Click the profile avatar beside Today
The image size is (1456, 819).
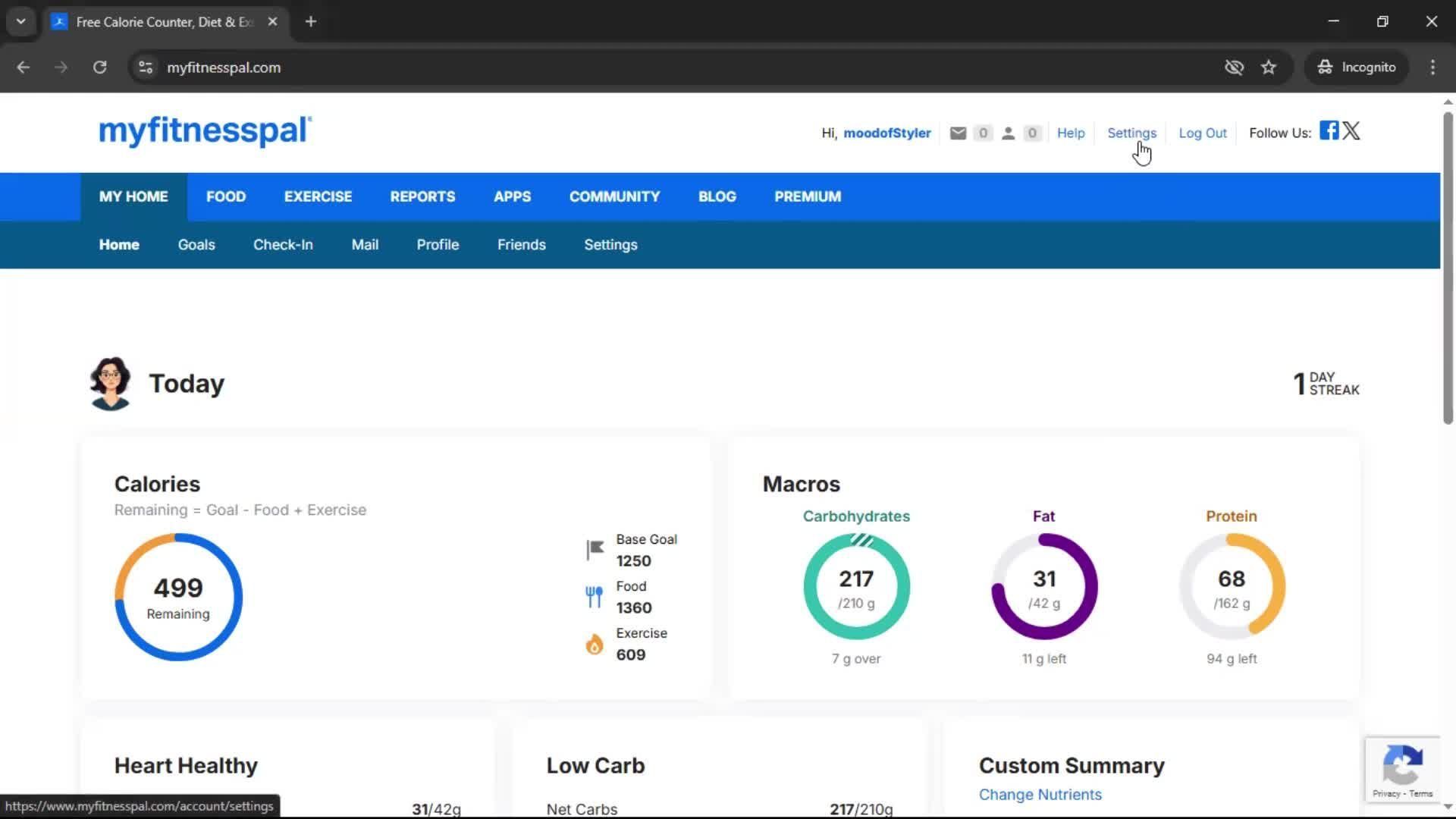[x=111, y=384]
